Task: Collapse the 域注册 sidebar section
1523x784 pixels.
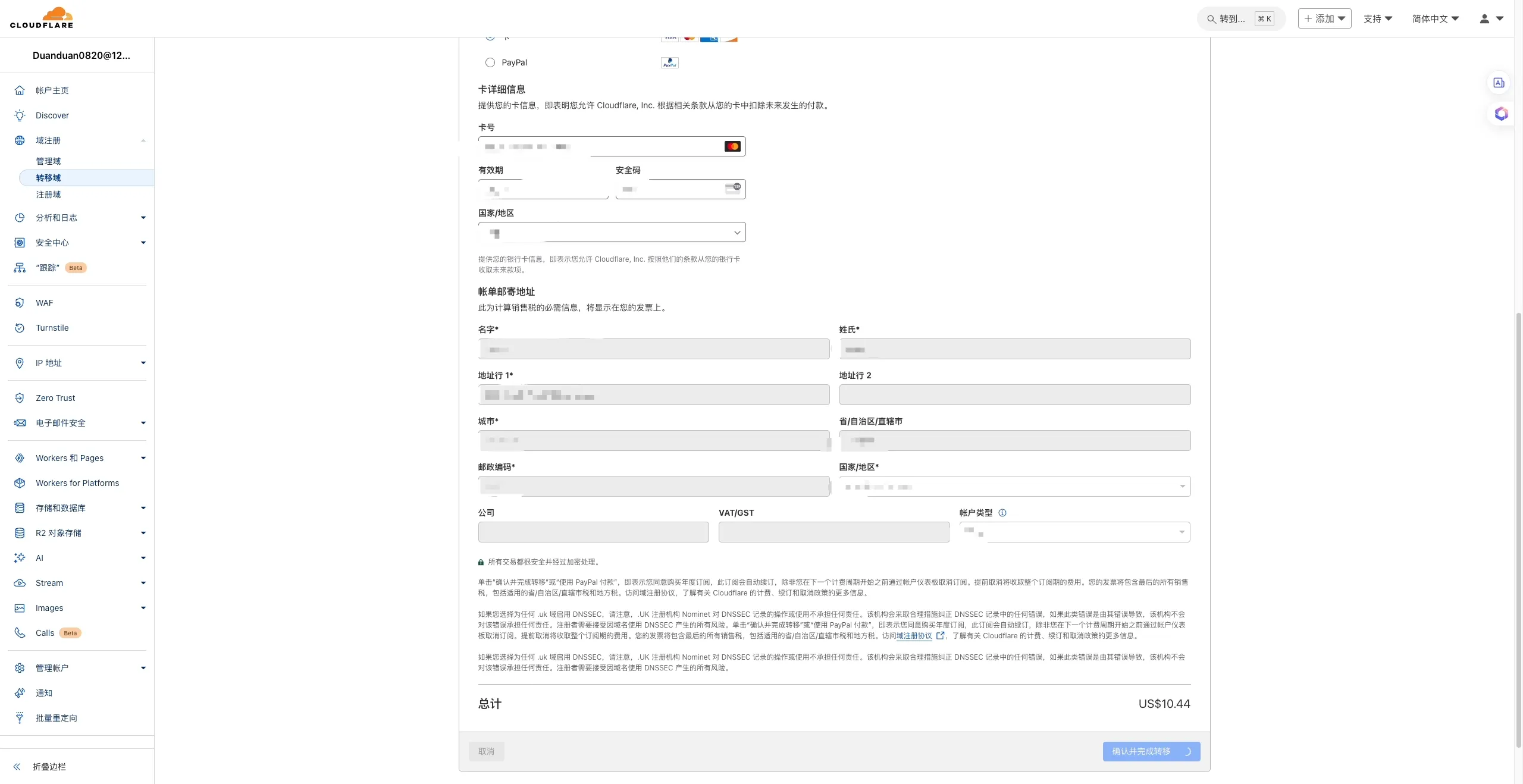Action: tap(143, 140)
